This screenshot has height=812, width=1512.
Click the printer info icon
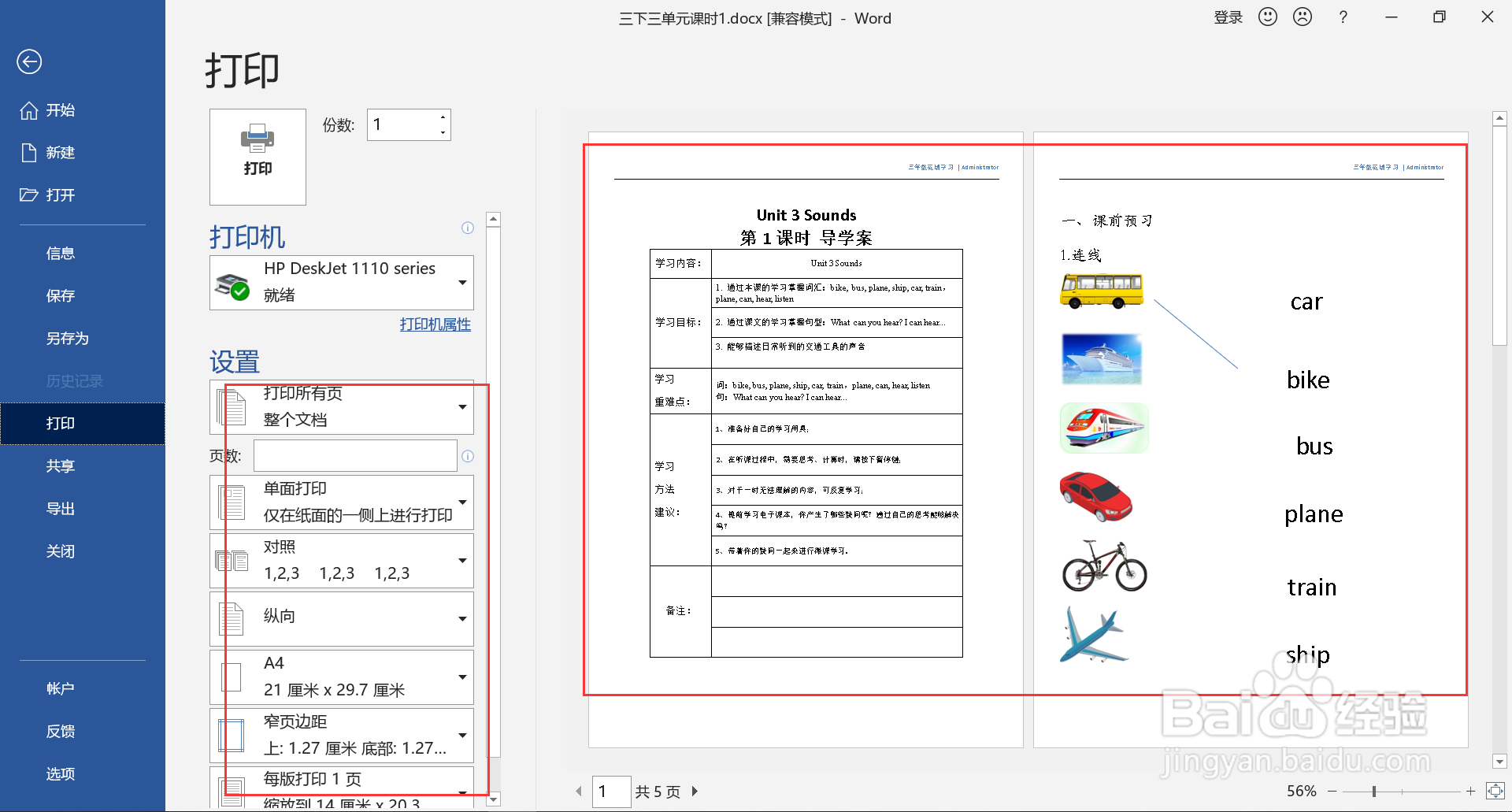468,228
